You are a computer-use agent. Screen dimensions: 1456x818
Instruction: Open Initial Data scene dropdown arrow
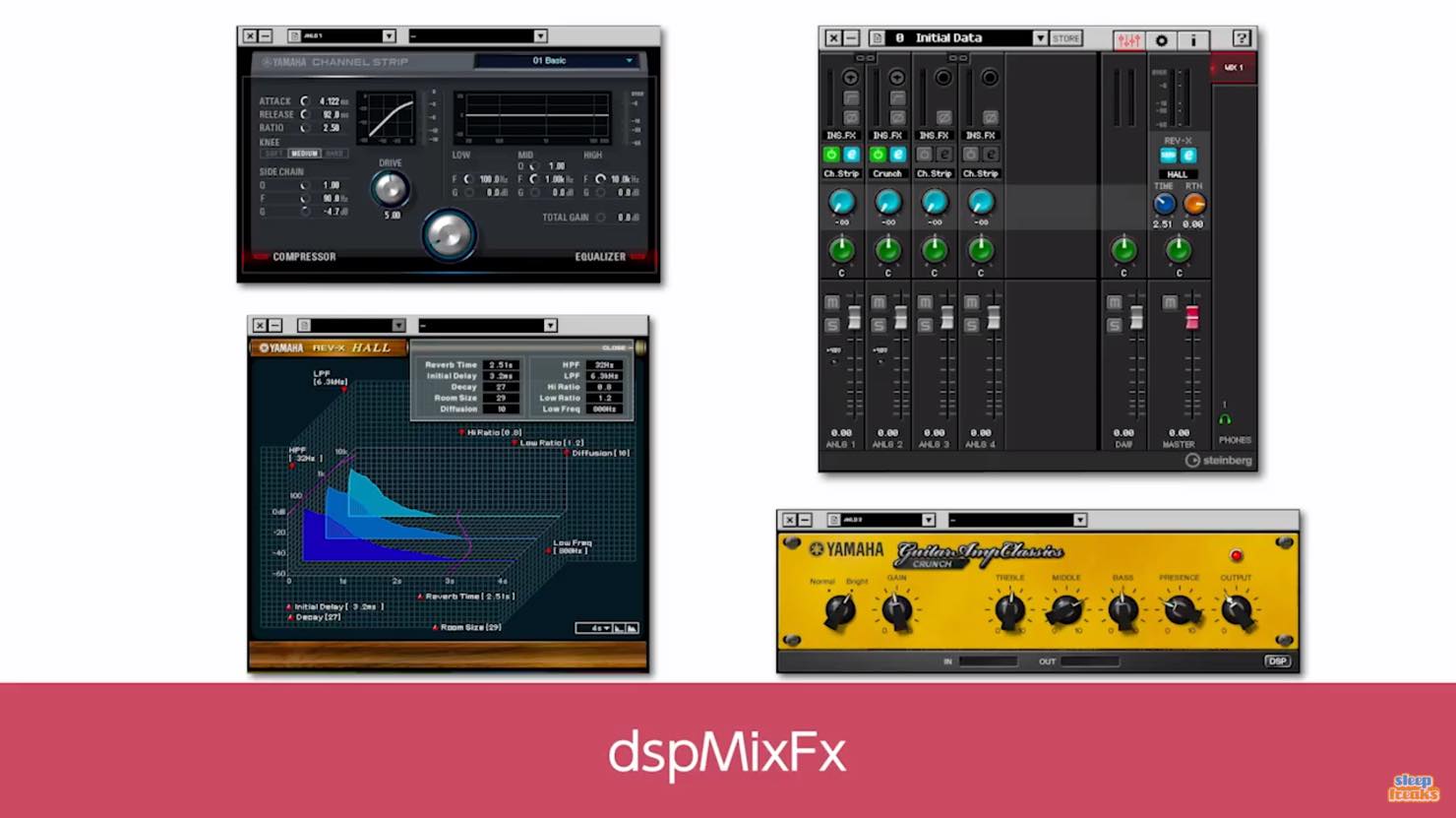click(1040, 38)
